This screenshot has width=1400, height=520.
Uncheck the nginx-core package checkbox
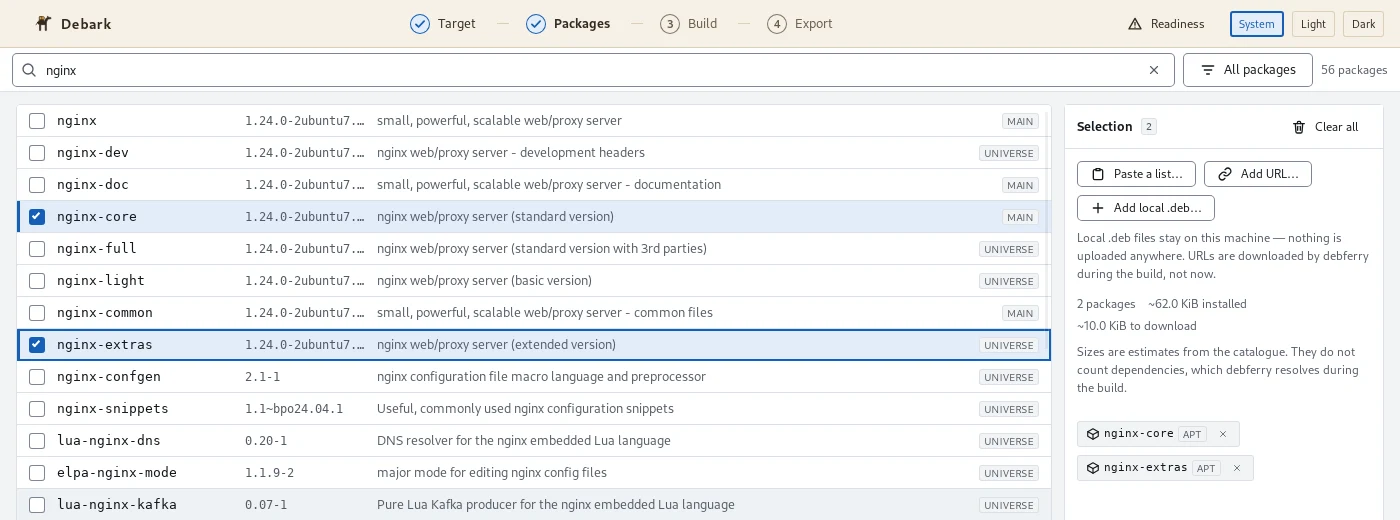(x=37, y=217)
